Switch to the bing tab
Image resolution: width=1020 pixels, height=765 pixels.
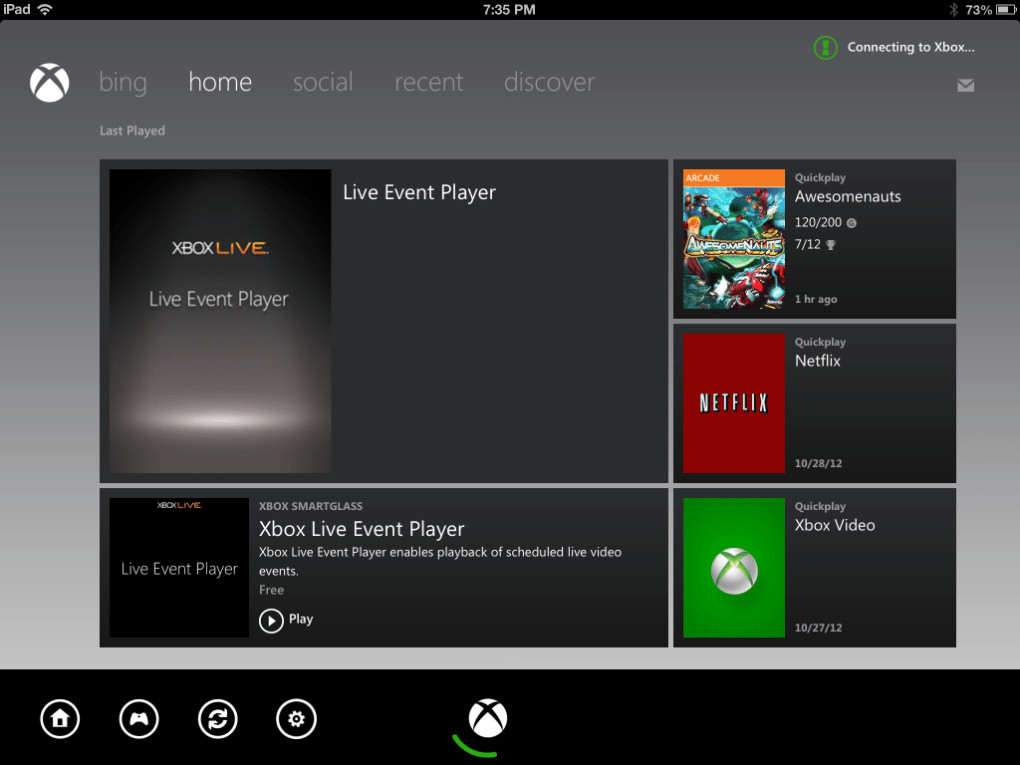[123, 83]
